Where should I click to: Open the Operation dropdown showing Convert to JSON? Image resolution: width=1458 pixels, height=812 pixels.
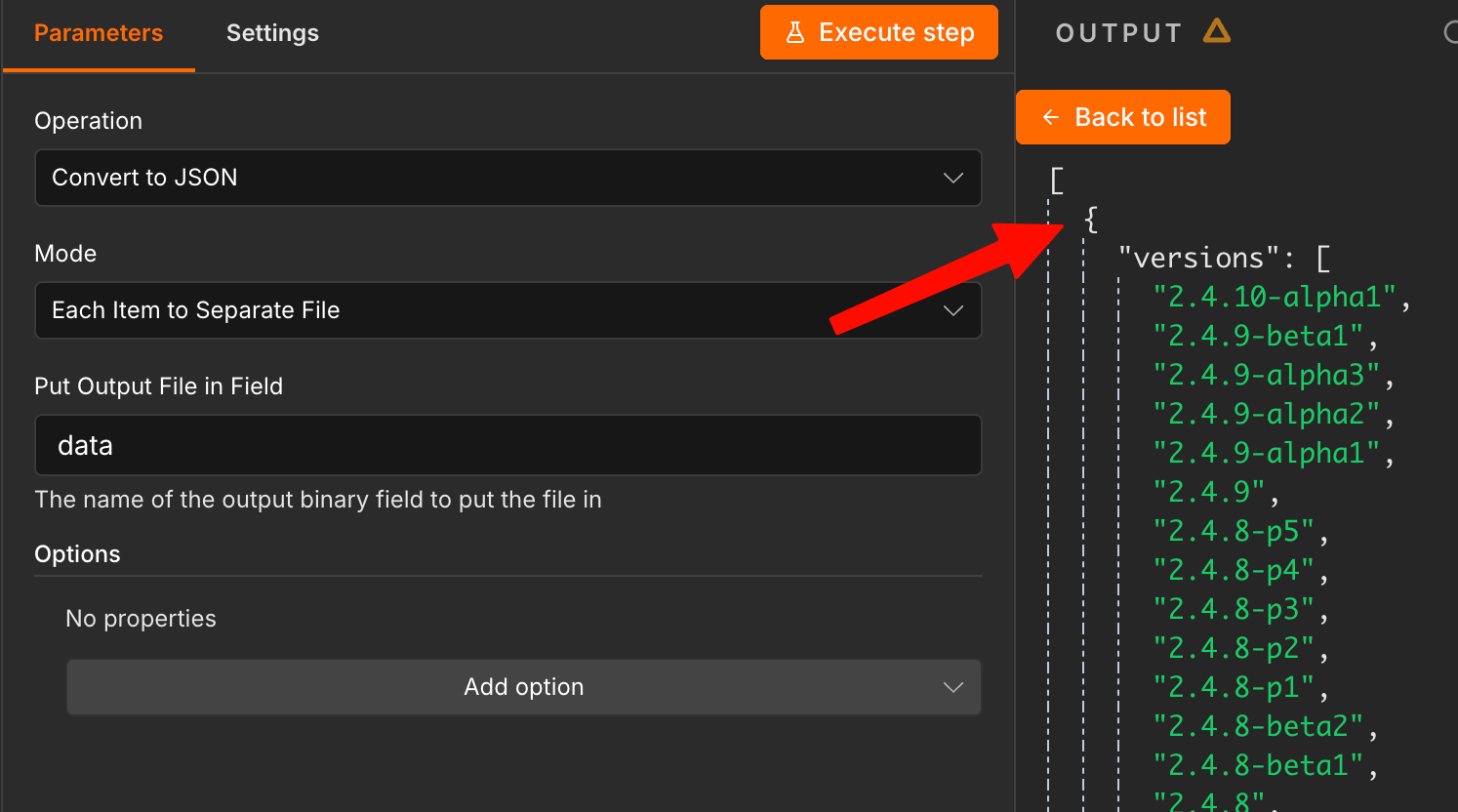point(508,178)
